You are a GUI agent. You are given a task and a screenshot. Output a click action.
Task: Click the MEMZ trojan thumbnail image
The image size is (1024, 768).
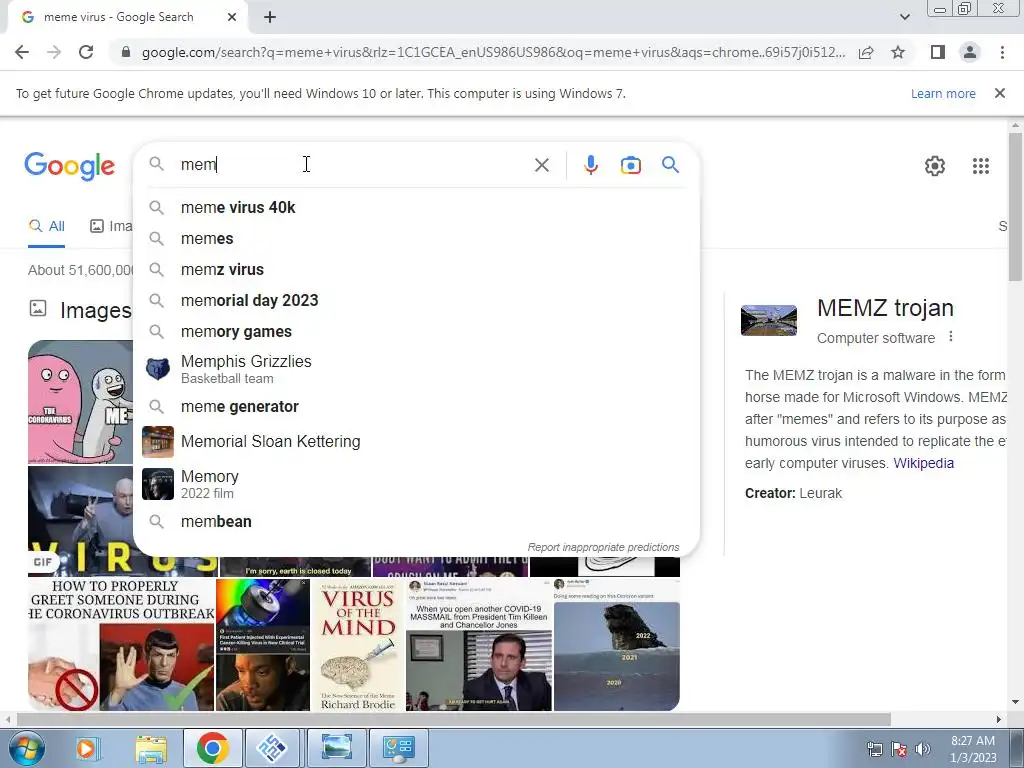pyautogui.click(x=769, y=320)
